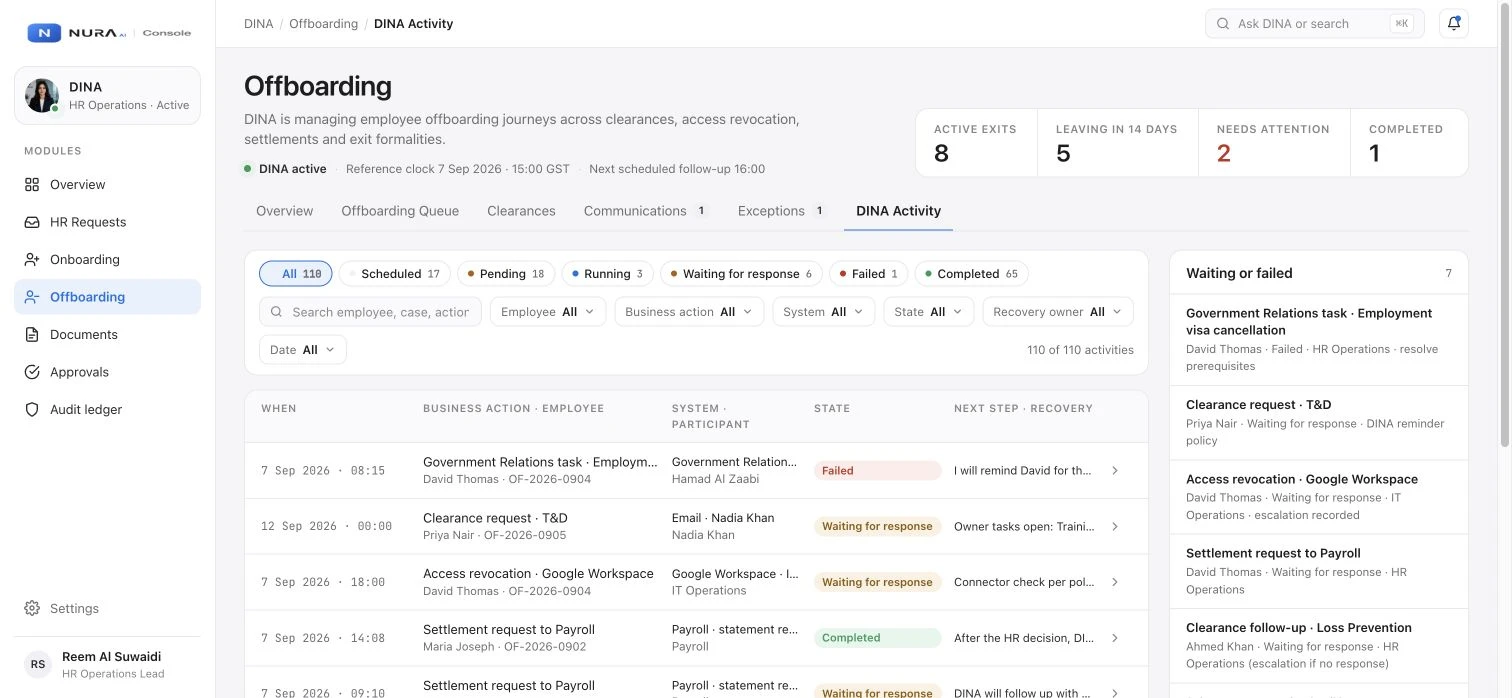The width and height of the screenshot is (1512, 698).
Task: Open Reem Al Suwaidi user profile
Action: 107,665
